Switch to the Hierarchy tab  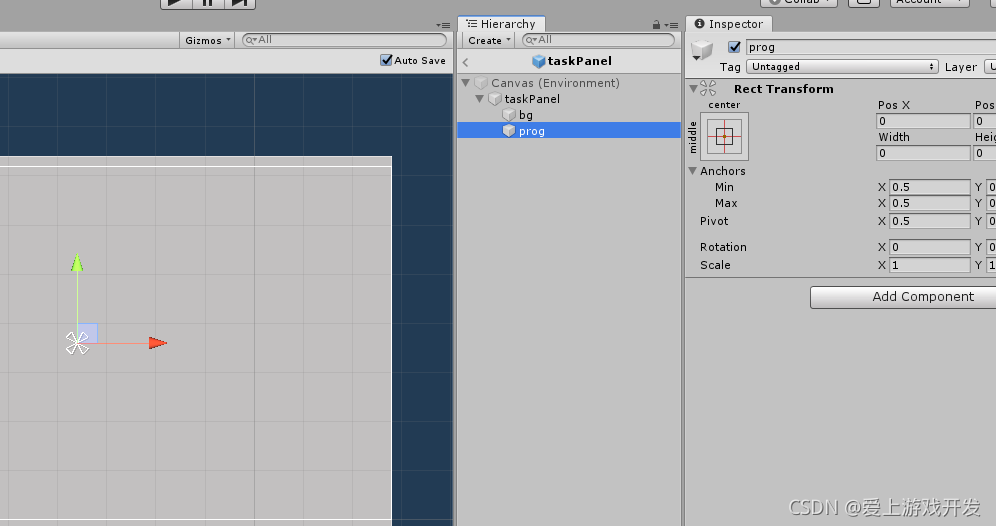[x=501, y=24]
